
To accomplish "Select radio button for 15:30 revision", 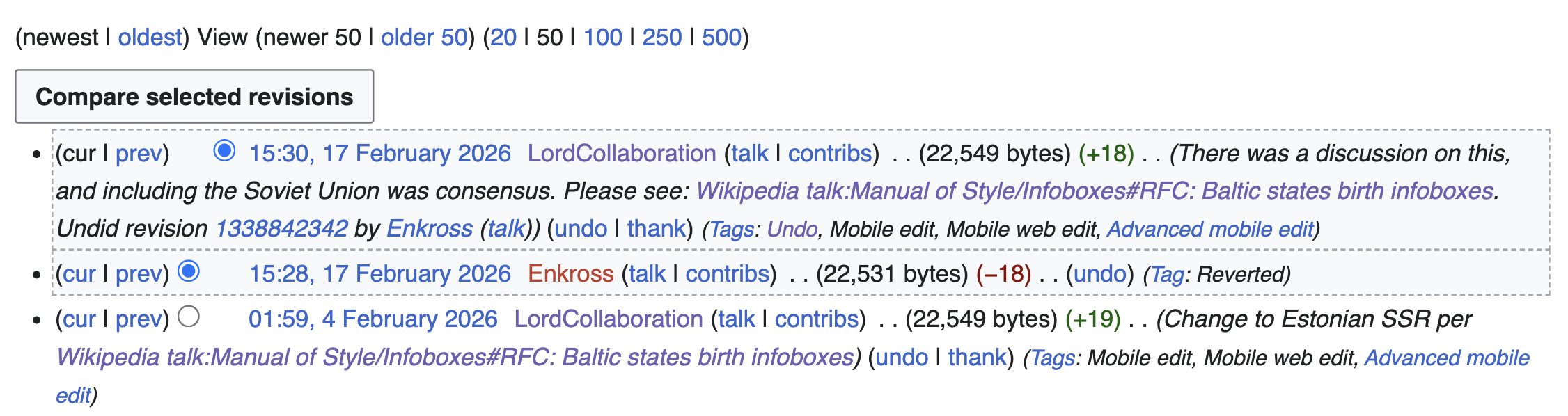I will click(x=224, y=150).
